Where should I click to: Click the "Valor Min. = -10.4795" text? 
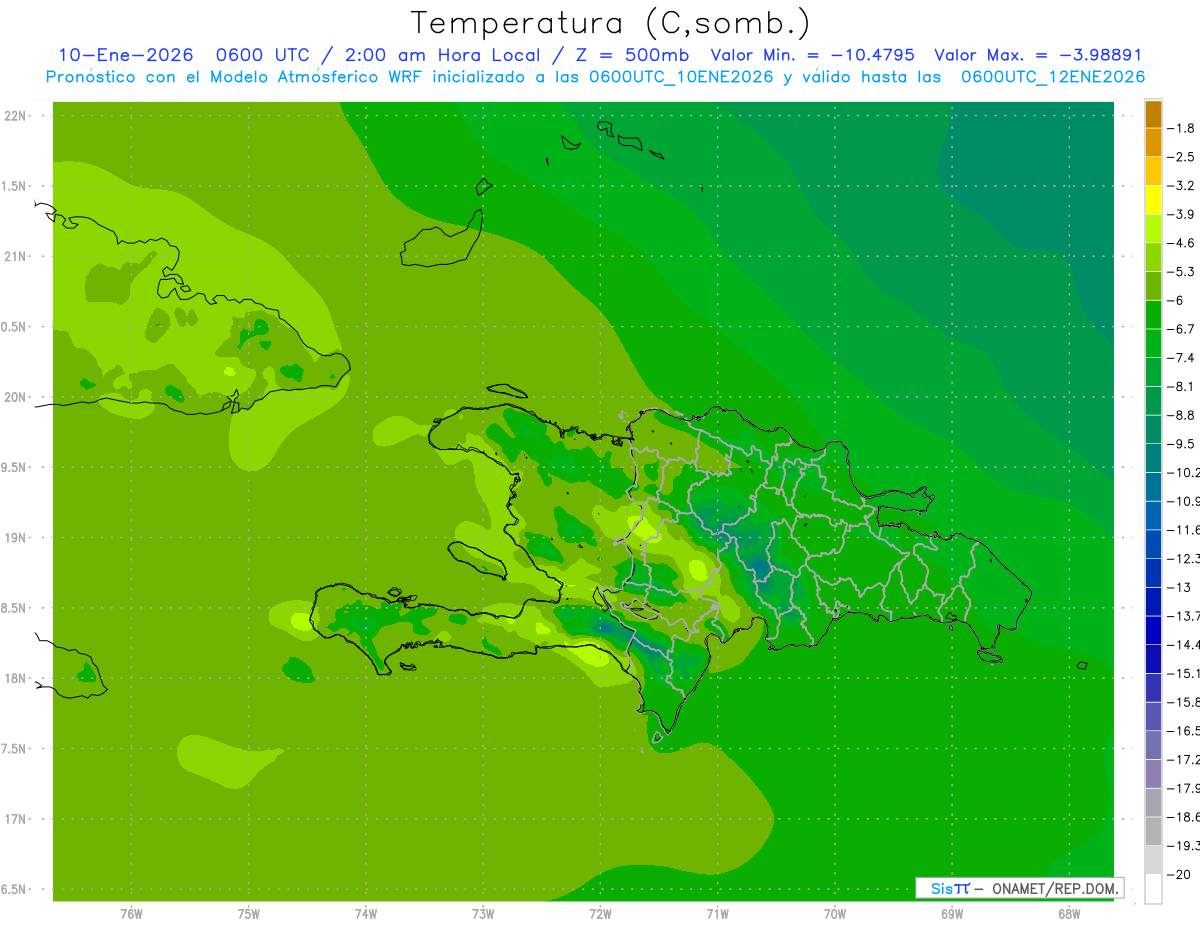click(x=812, y=55)
